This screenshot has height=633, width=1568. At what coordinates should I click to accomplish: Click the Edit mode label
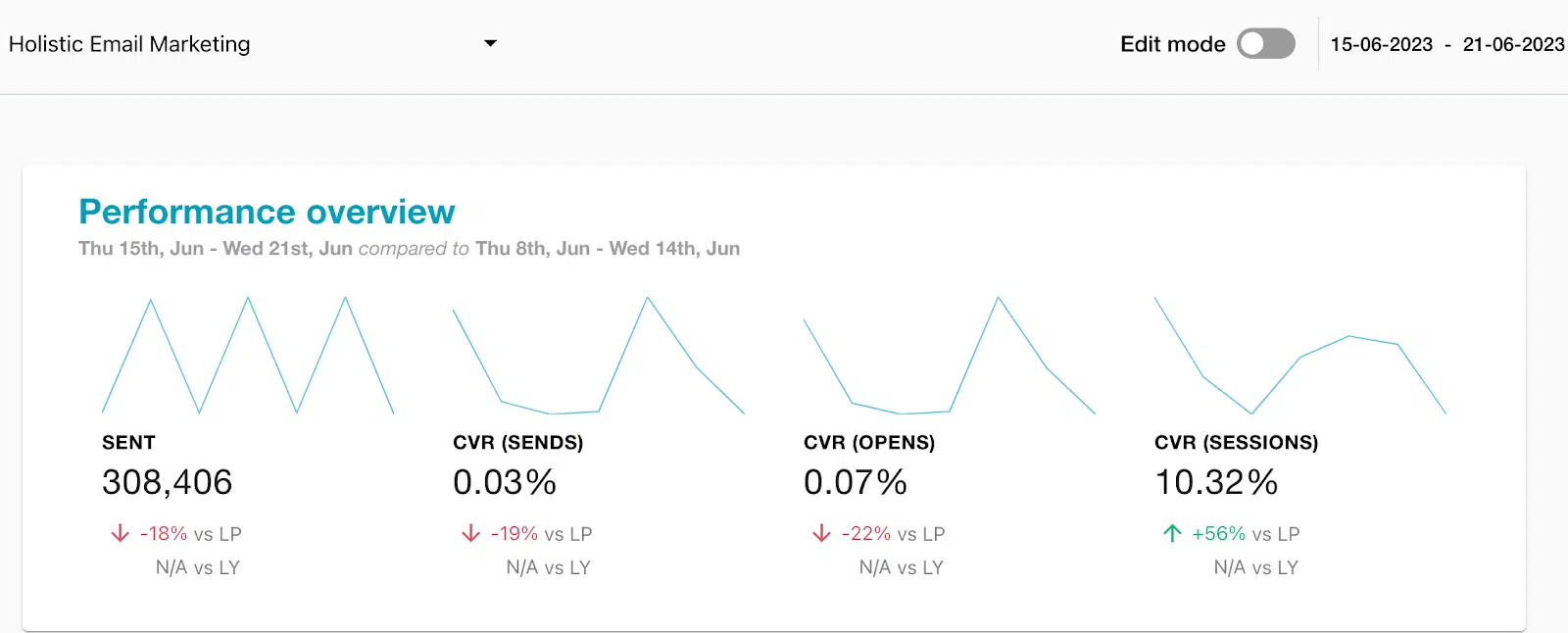point(1172,44)
